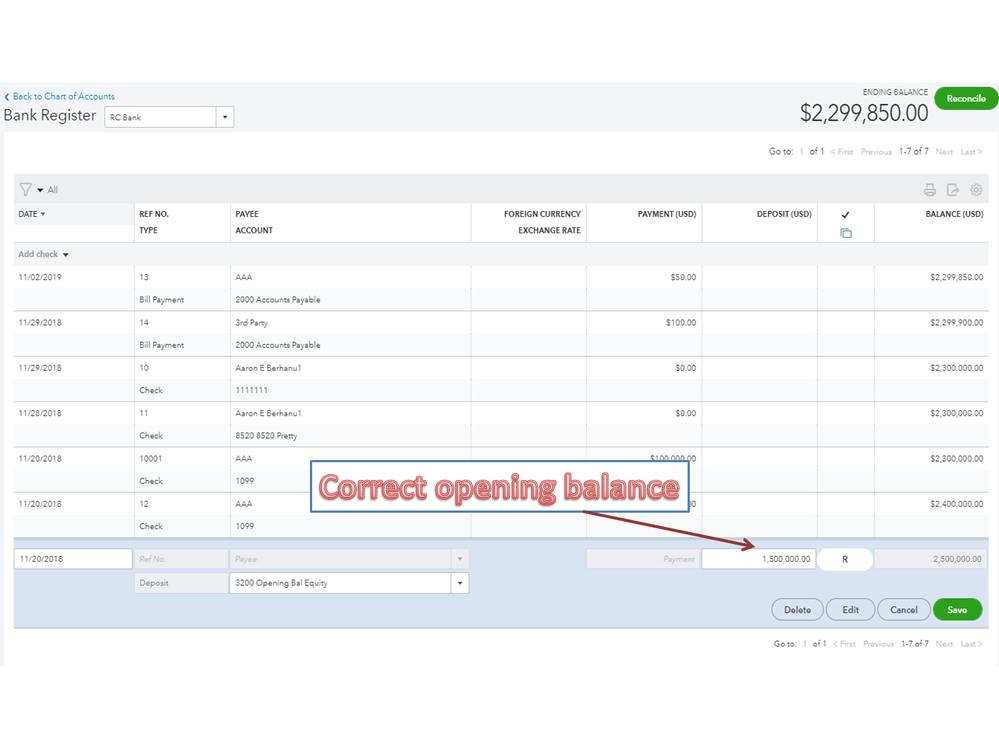Sort by DATE column header
Viewport: 999px width, 749px height.
coord(31,214)
